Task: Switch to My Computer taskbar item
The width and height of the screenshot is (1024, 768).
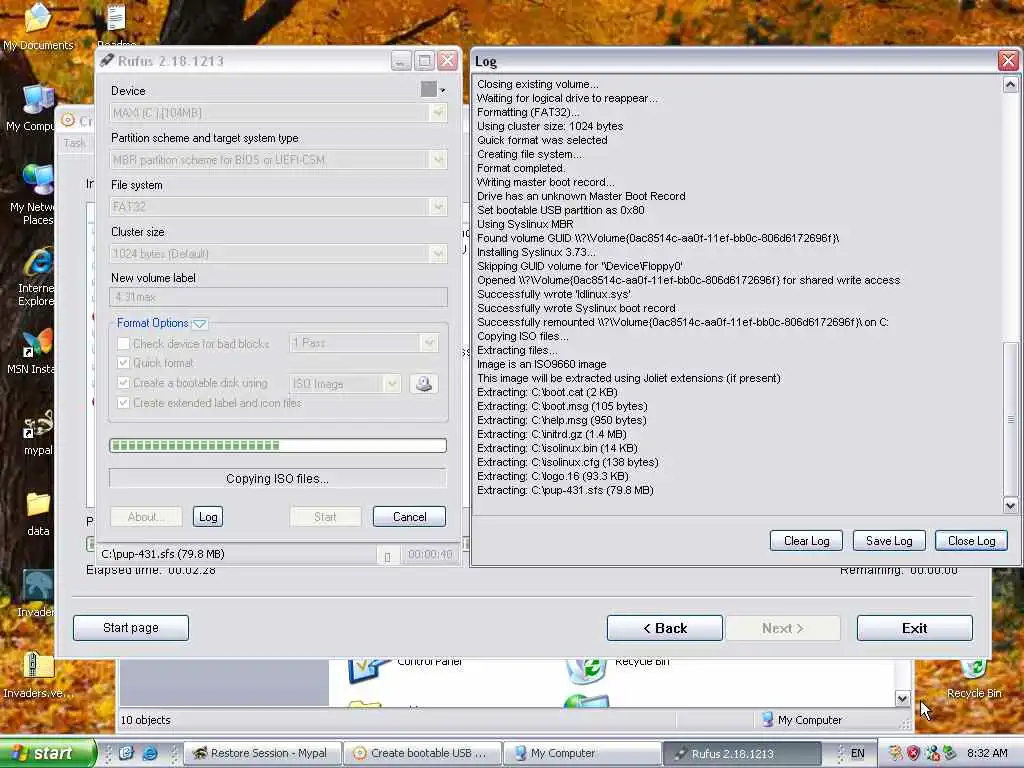Action: coord(583,753)
